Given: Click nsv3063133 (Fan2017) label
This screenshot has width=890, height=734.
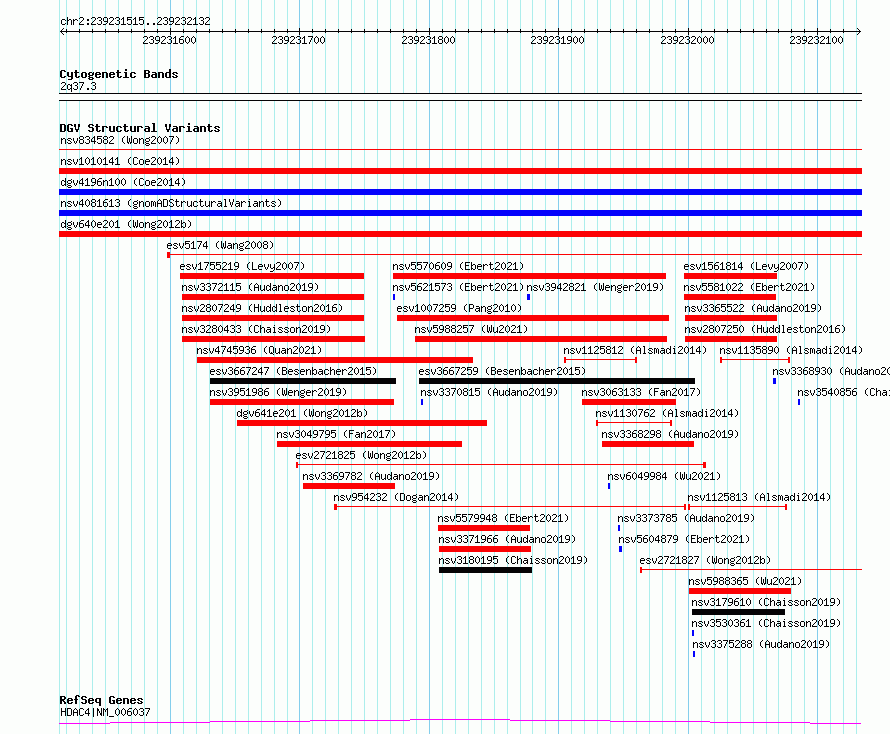Looking at the screenshot, I should [x=641, y=392].
